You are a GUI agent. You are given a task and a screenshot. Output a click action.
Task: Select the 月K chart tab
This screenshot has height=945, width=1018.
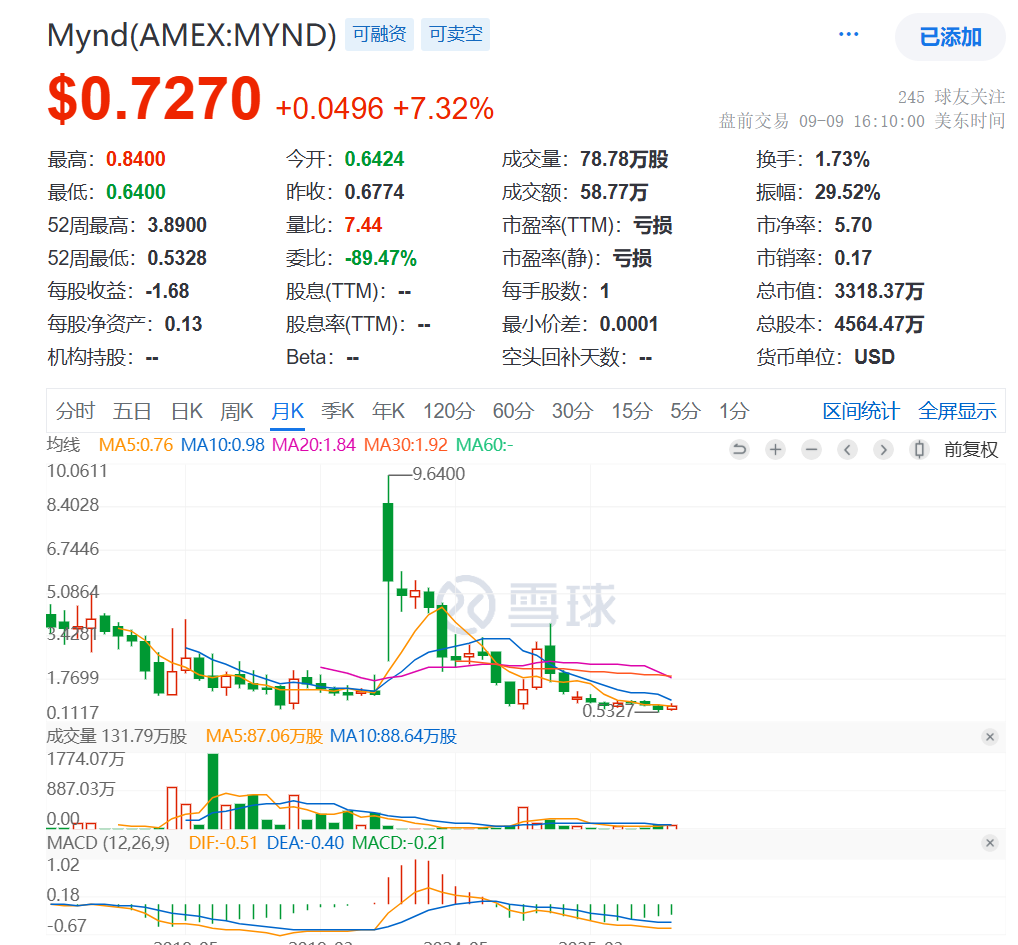[x=288, y=411]
